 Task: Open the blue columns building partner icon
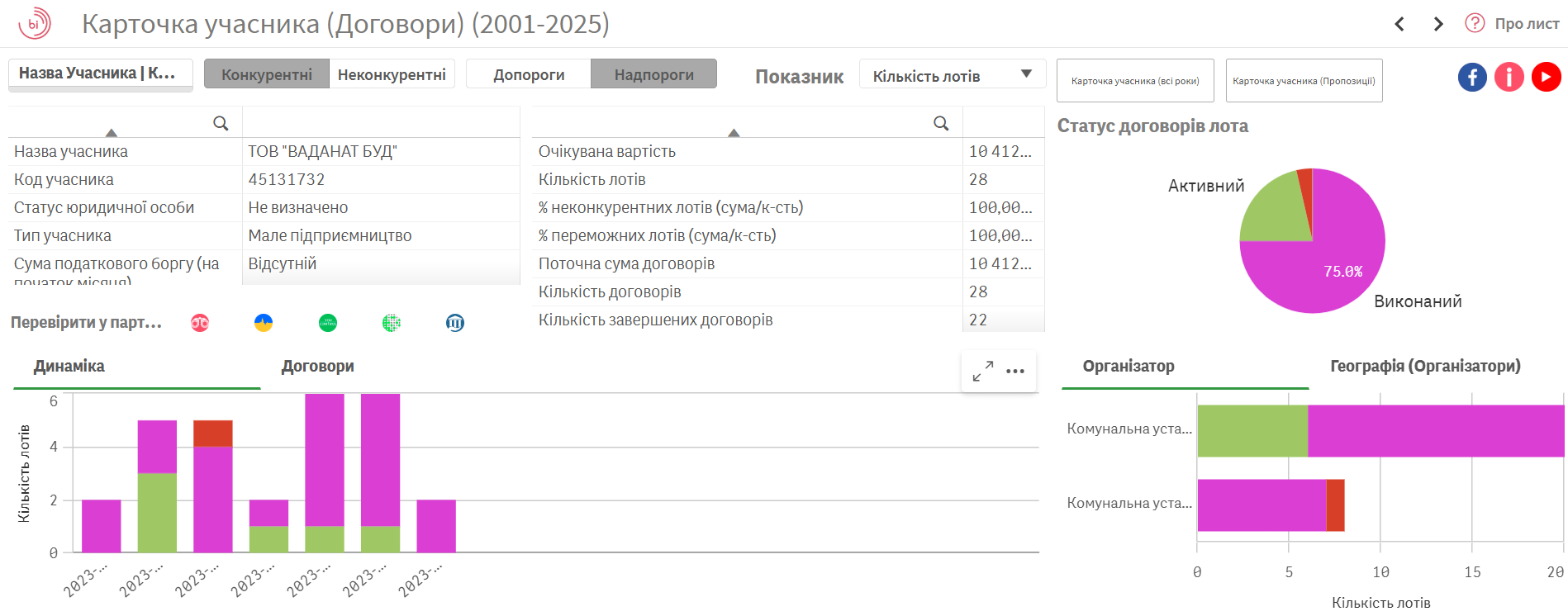point(455,323)
